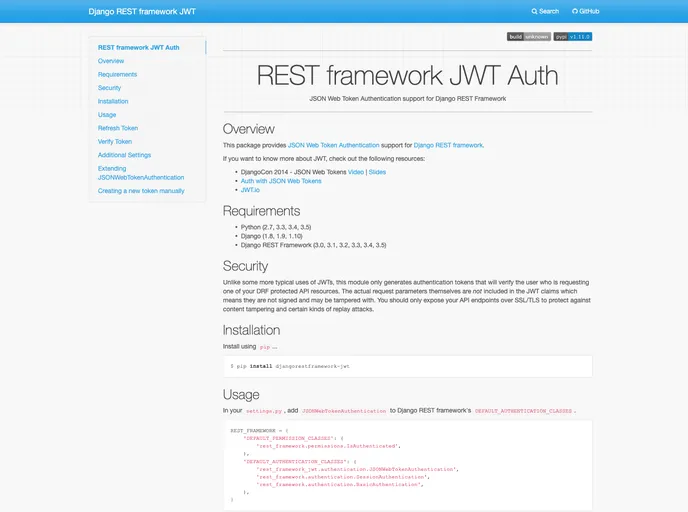Click the BasicAuthentication code line
The height and width of the screenshot is (512, 688).
pos(340,485)
